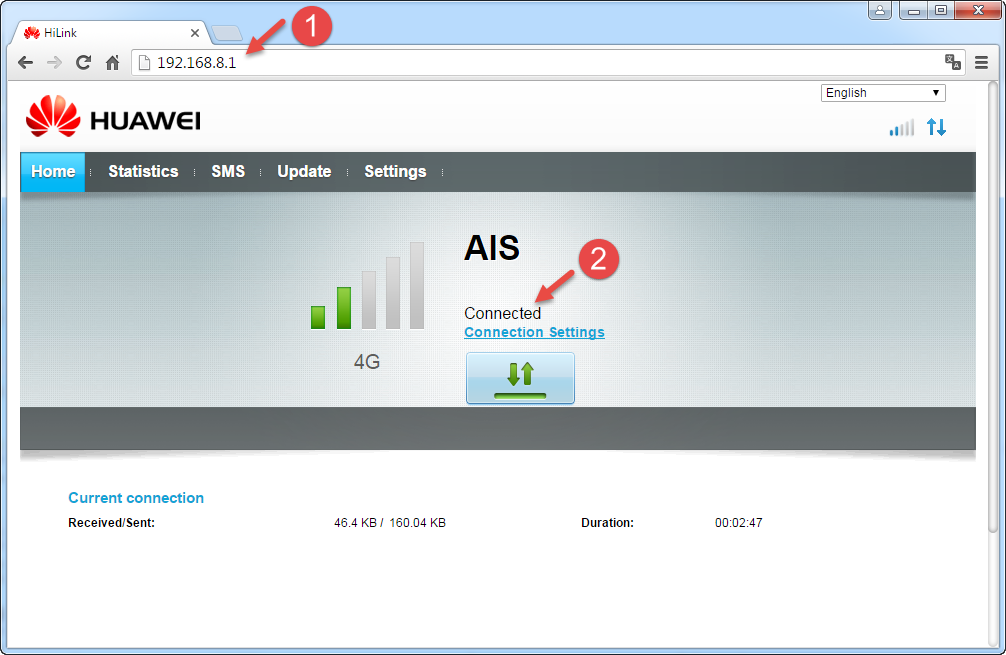Open the English language dropdown
The width and height of the screenshot is (1006, 655).
[883, 93]
